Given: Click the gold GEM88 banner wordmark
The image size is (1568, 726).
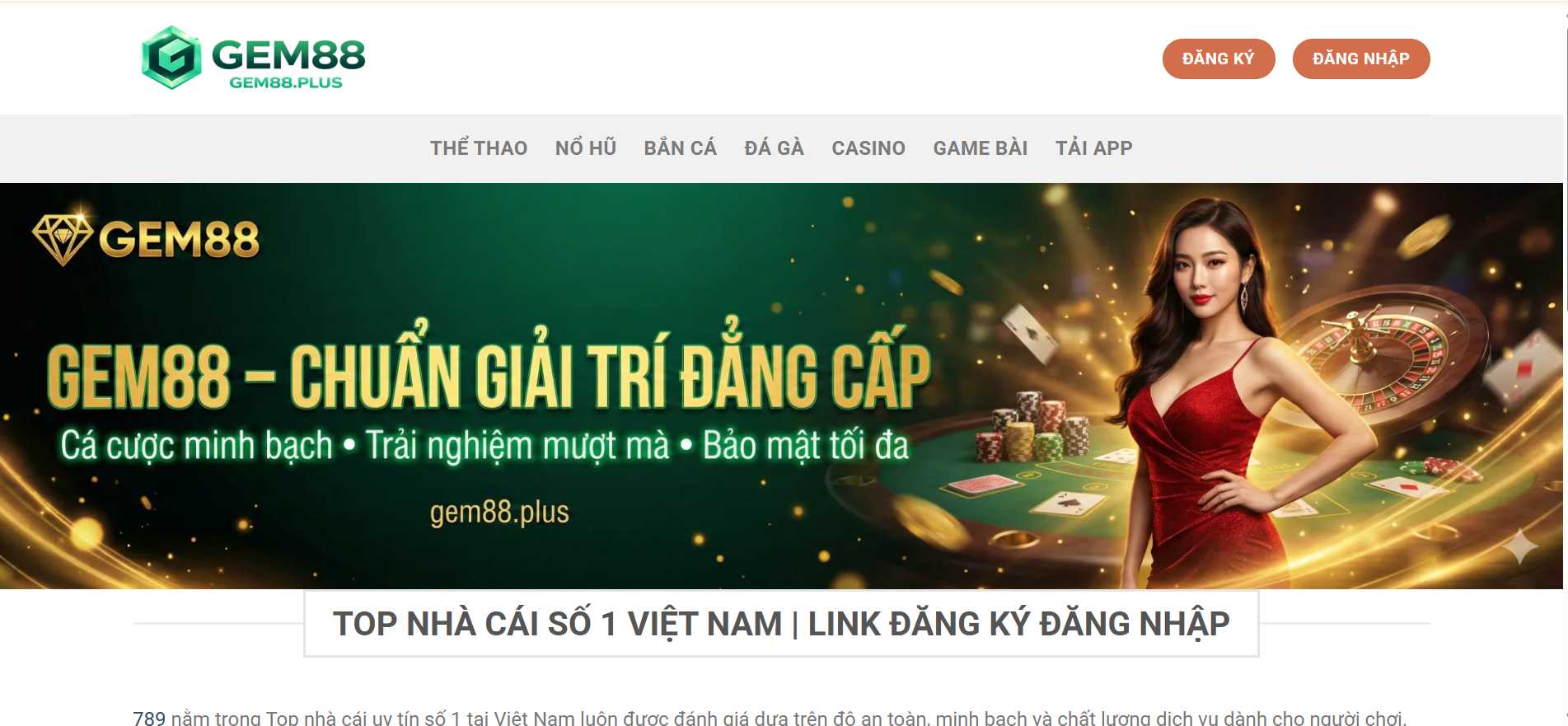Looking at the screenshot, I should (x=179, y=240).
